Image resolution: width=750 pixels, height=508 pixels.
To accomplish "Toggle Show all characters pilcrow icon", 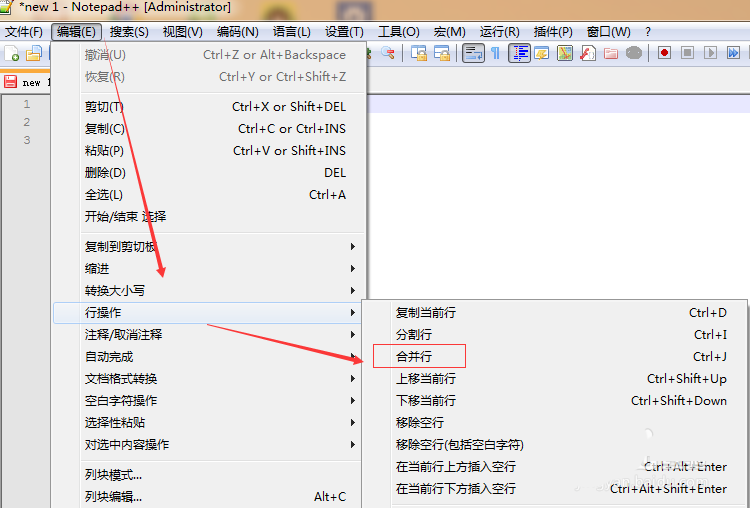I will 496,53.
